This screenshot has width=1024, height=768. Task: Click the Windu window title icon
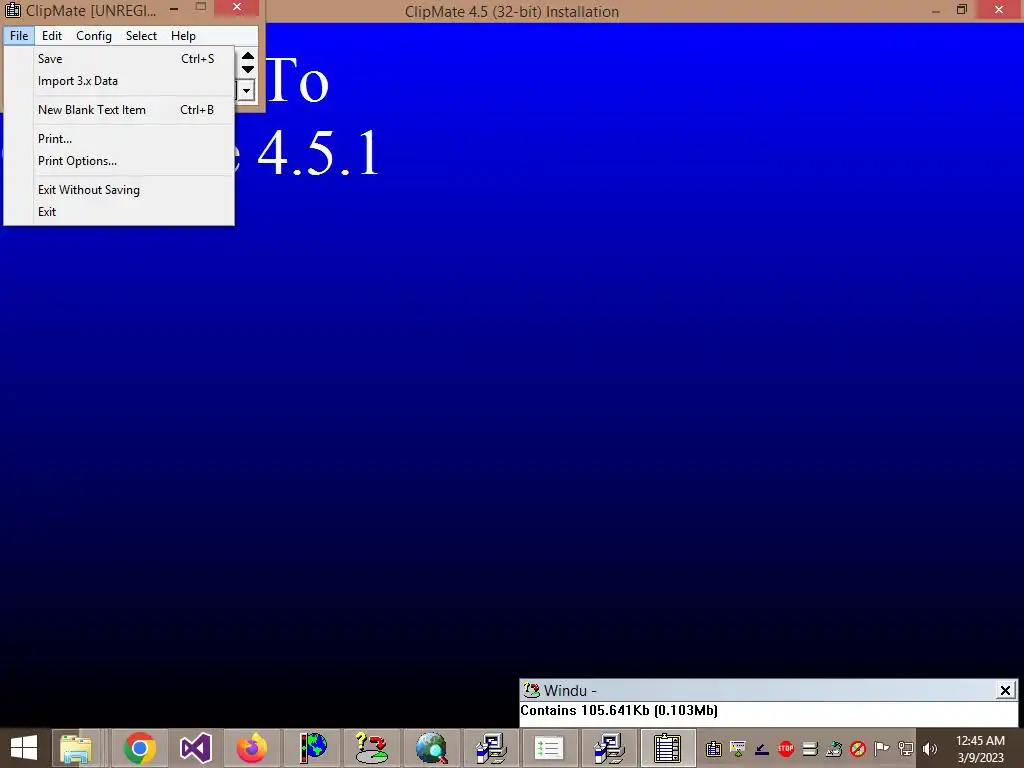point(532,690)
